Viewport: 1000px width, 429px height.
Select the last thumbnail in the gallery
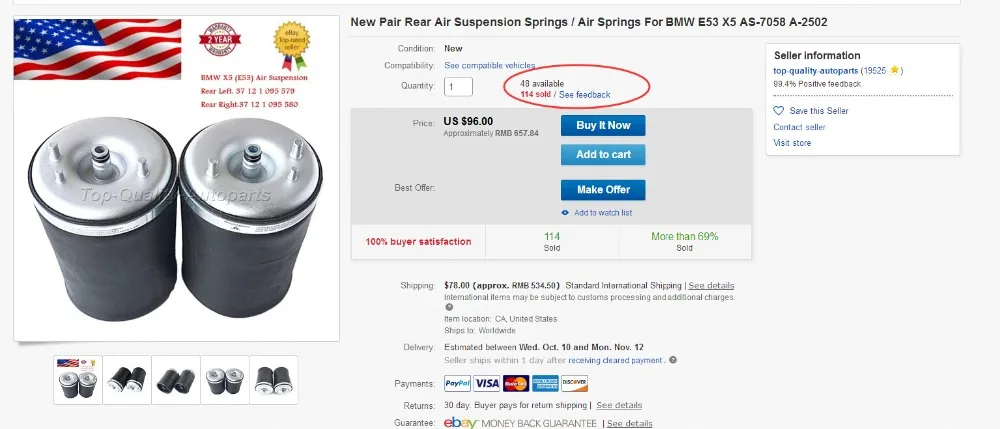coord(274,380)
